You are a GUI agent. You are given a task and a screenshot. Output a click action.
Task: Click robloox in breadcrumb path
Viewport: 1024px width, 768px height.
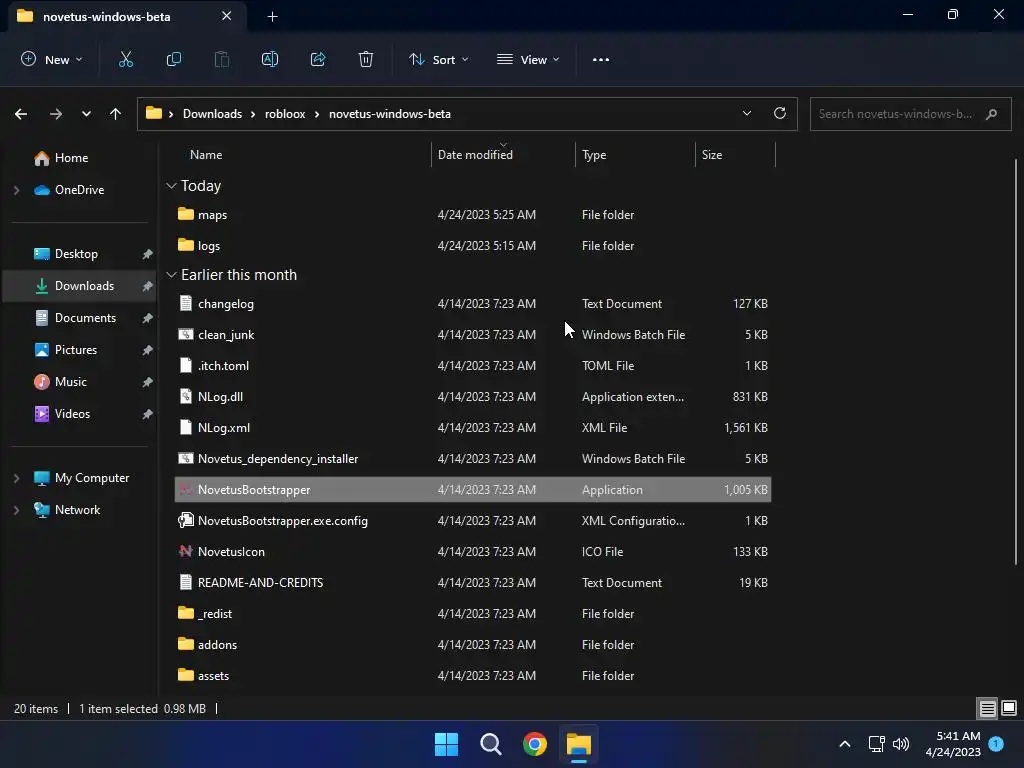click(x=285, y=114)
